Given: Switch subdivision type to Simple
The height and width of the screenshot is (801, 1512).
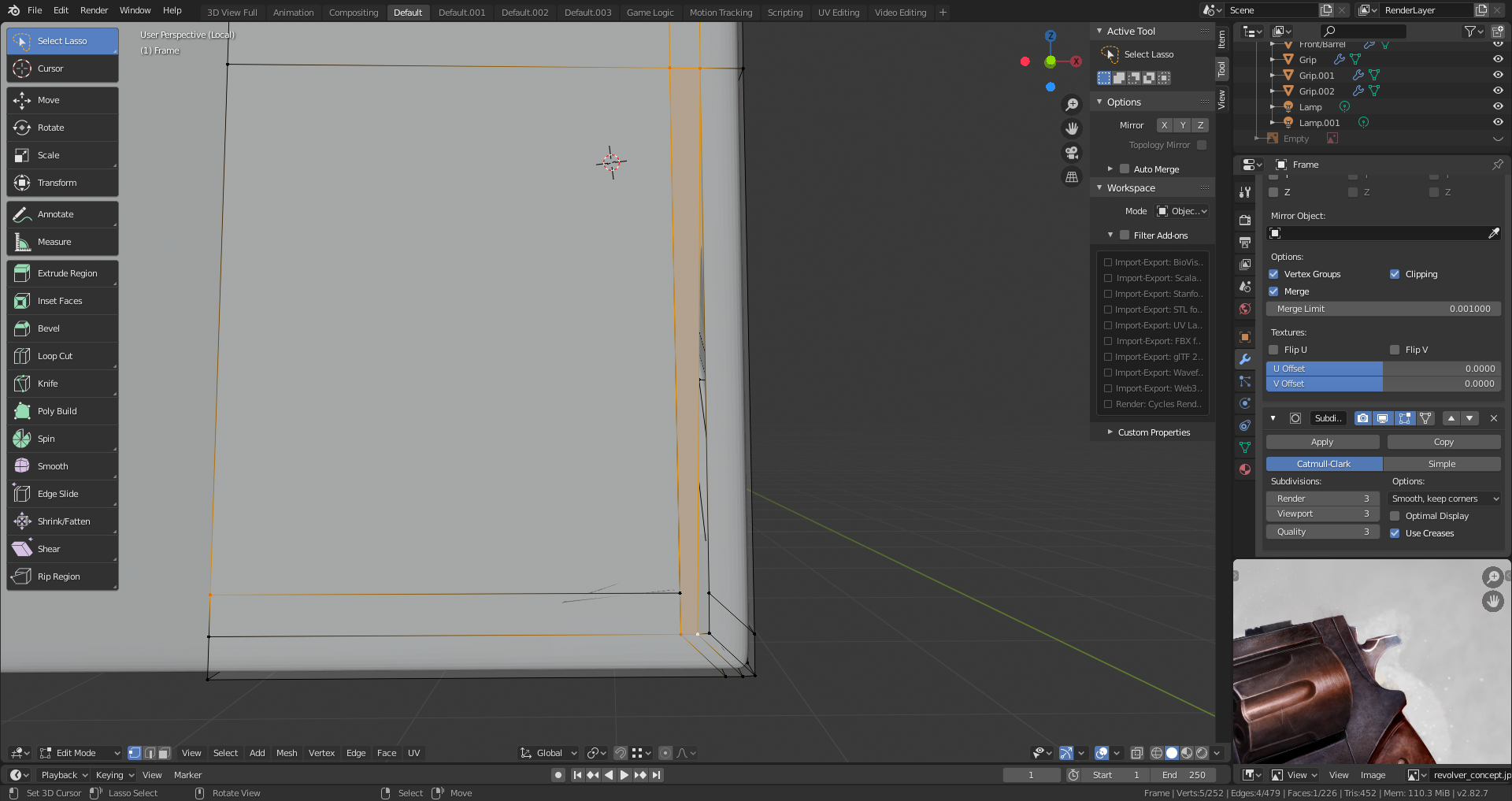Looking at the screenshot, I should tap(1443, 464).
